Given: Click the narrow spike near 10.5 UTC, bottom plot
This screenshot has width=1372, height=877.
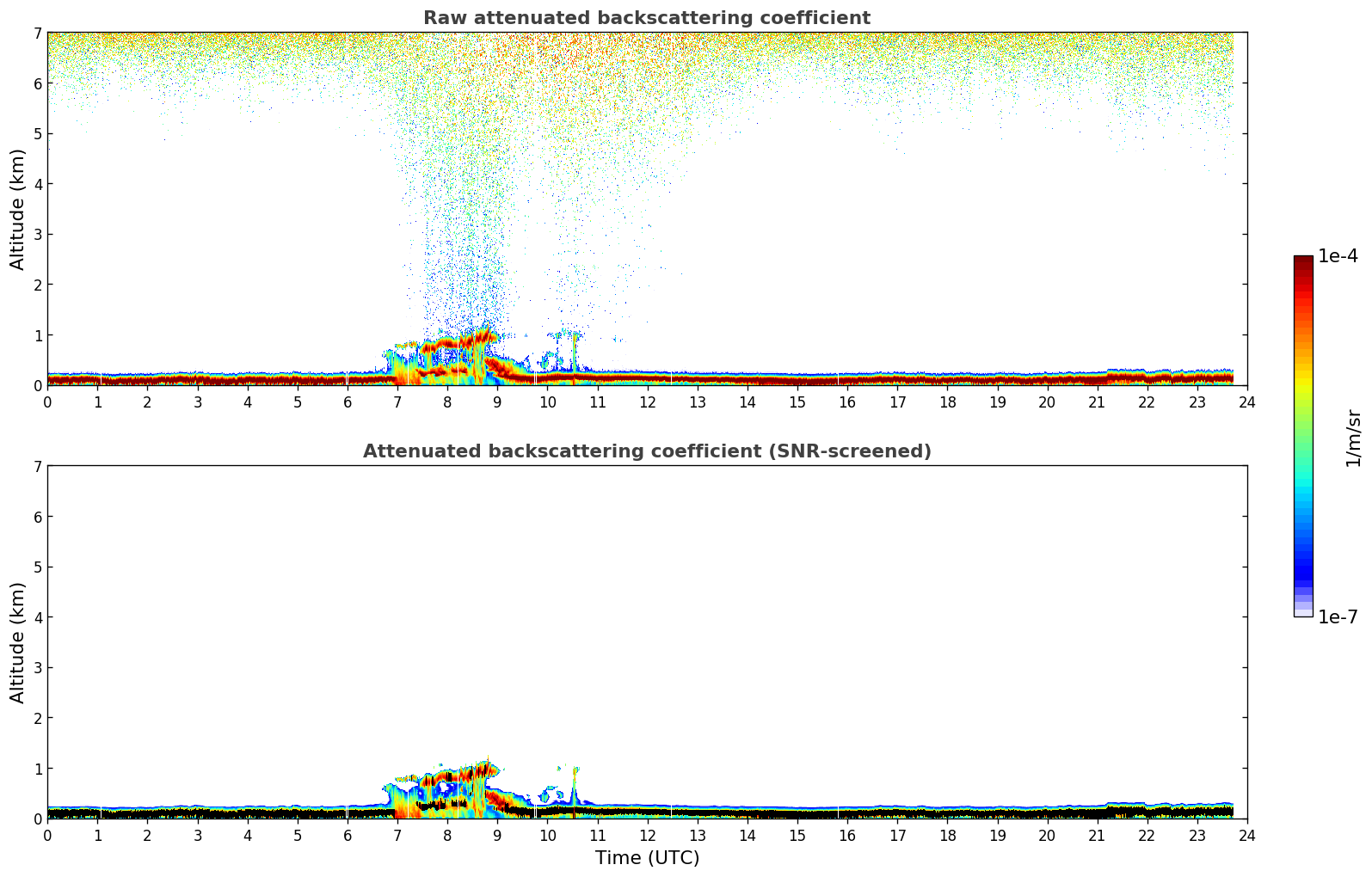Looking at the screenshot, I should point(575,784).
